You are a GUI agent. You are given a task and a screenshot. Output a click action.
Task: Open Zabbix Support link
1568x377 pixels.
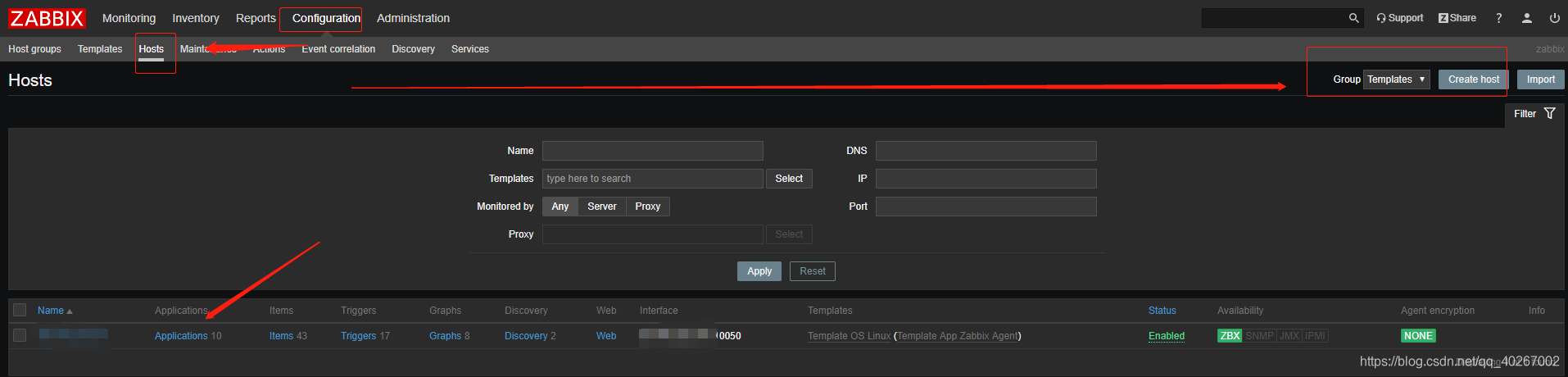click(x=1400, y=18)
